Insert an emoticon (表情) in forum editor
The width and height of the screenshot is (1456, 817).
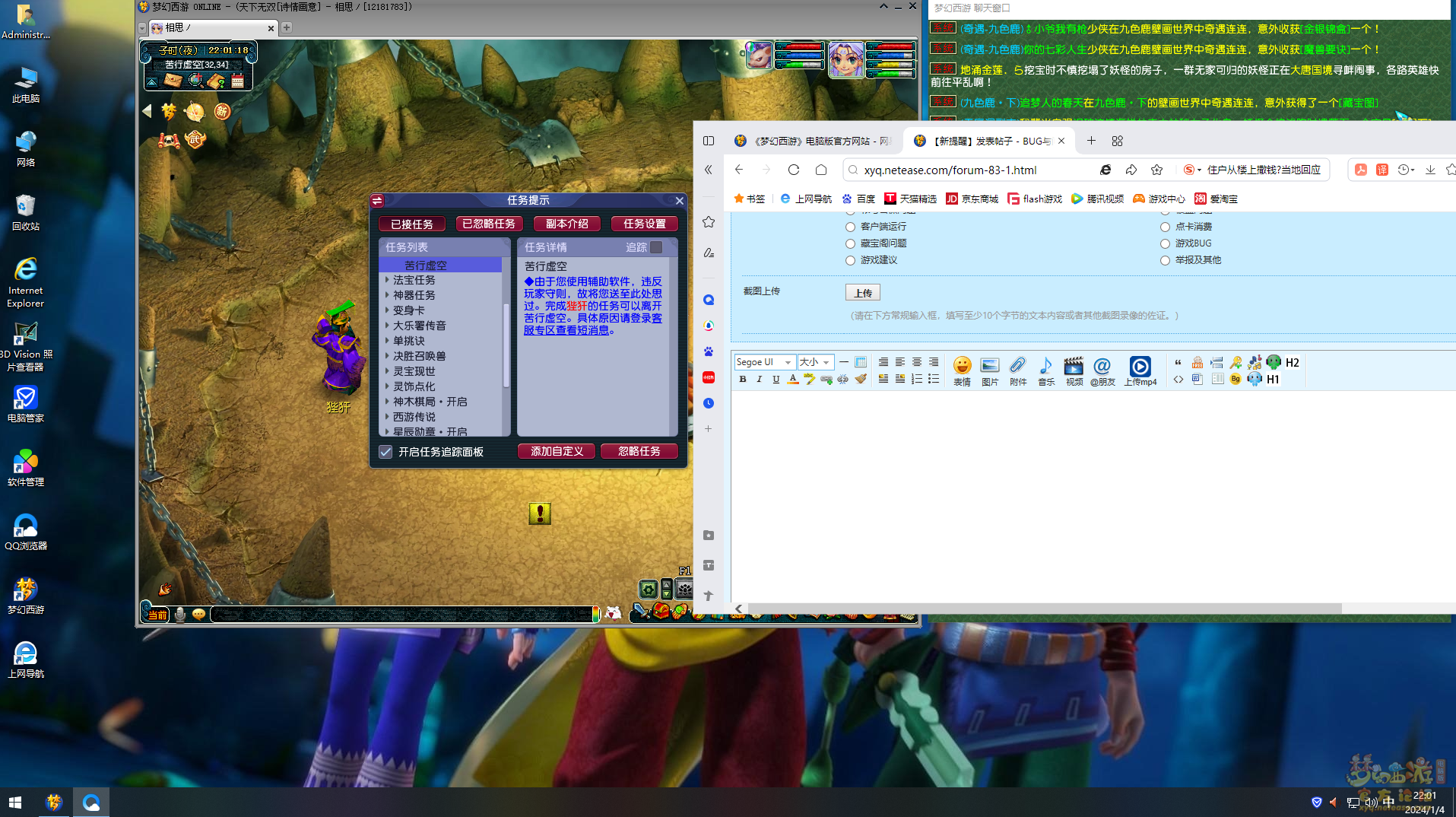click(x=962, y=370)
